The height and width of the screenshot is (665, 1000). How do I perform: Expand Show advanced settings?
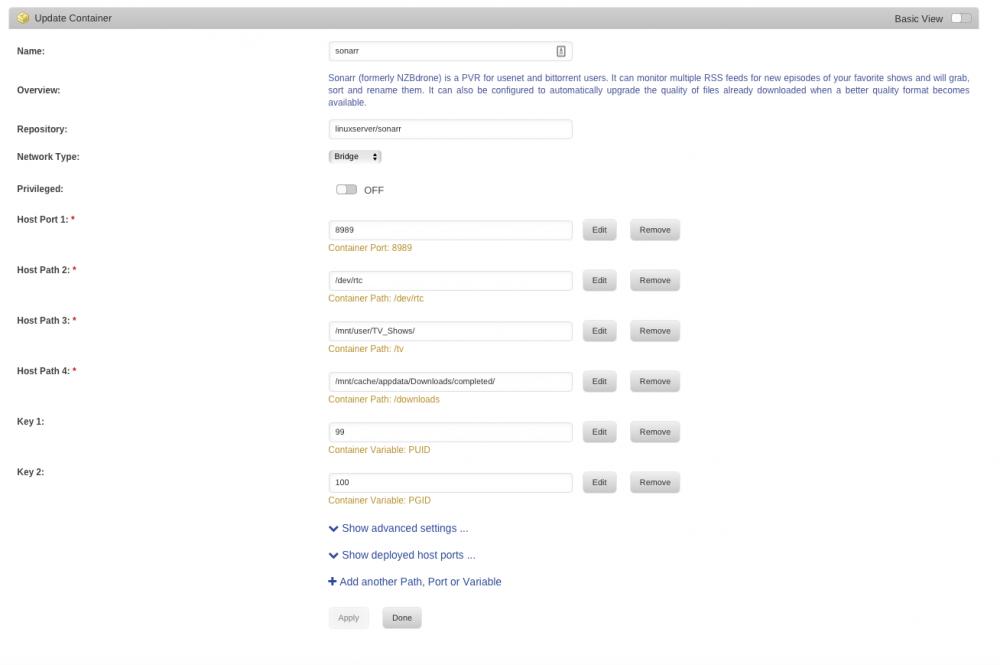click(x=405, y=529)
